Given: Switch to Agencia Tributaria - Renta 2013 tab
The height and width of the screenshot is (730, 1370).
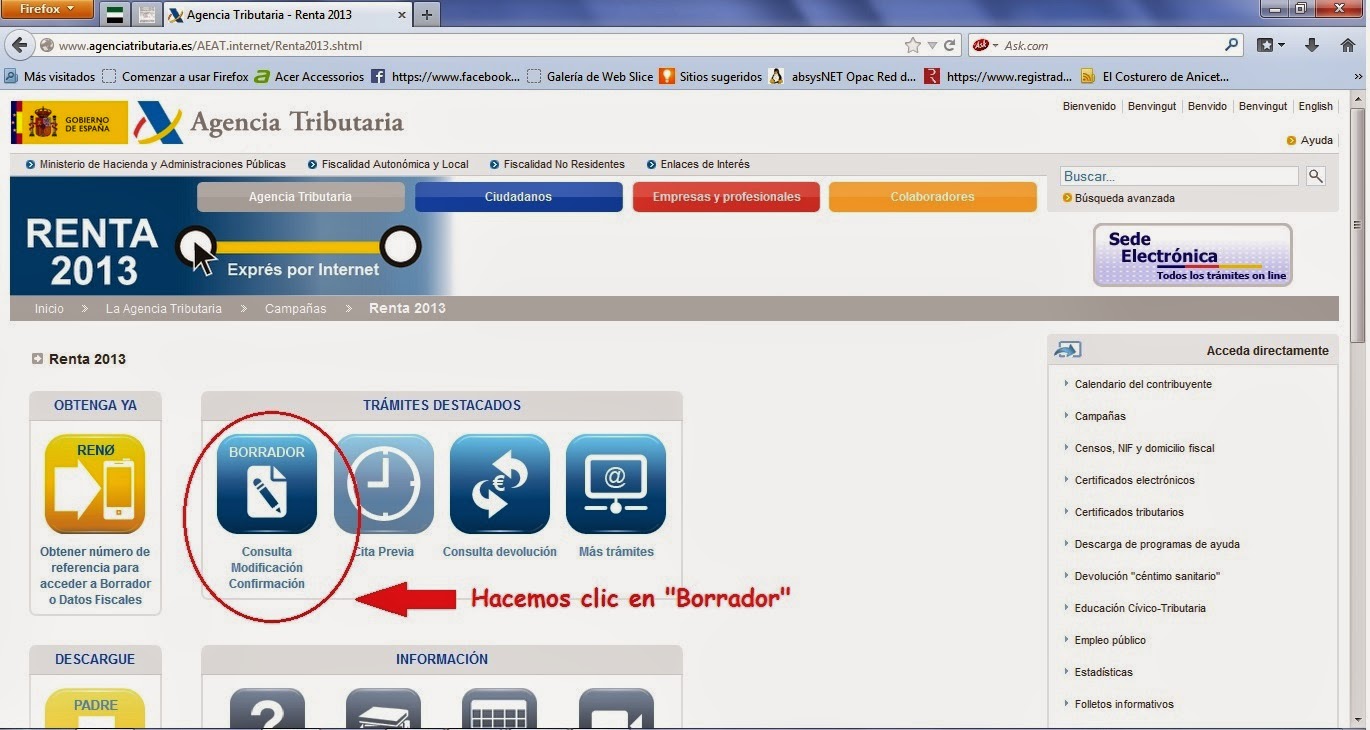Looking at the screenshot, I should pos(287,15).
